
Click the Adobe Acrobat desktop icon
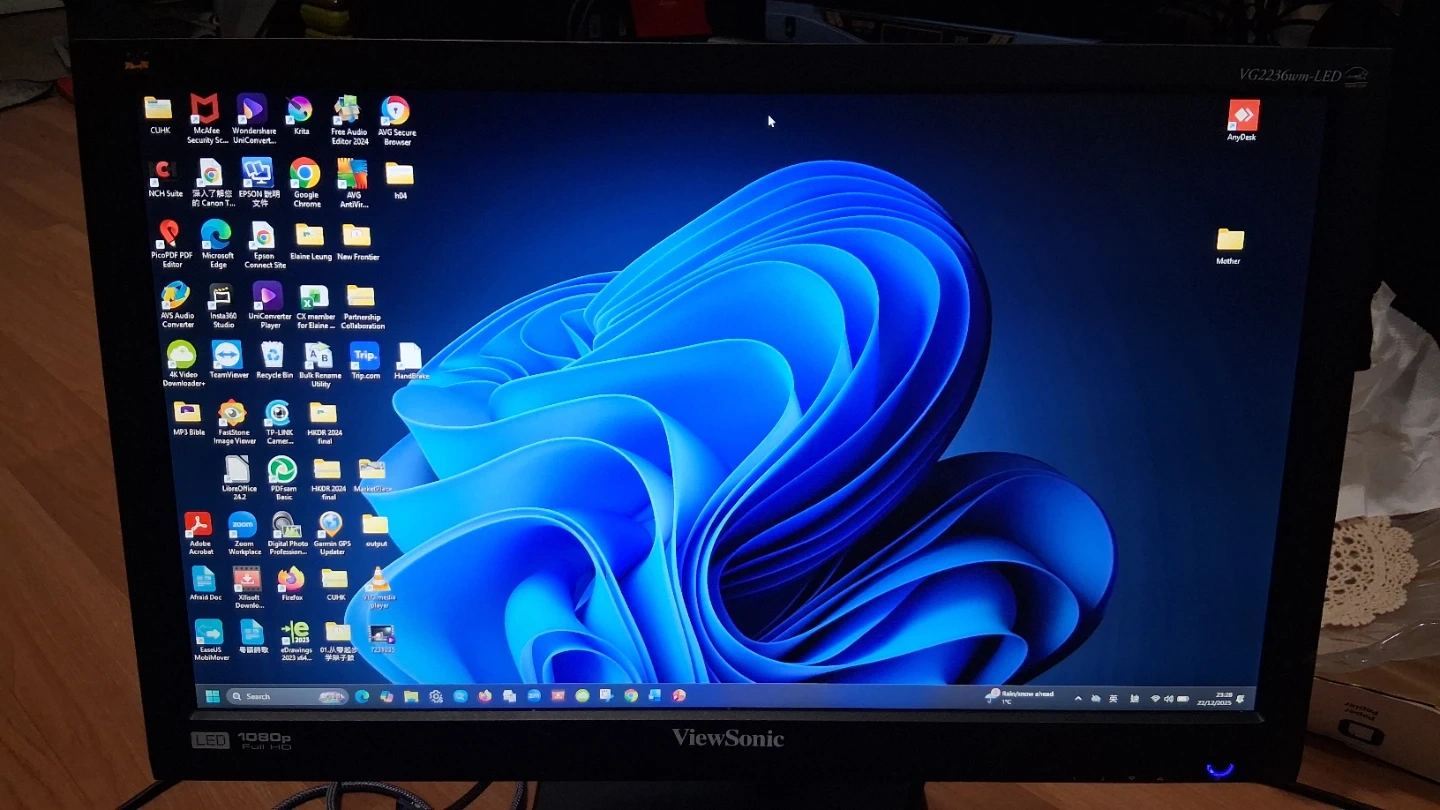pyautogui.click(x=198, y=526)
